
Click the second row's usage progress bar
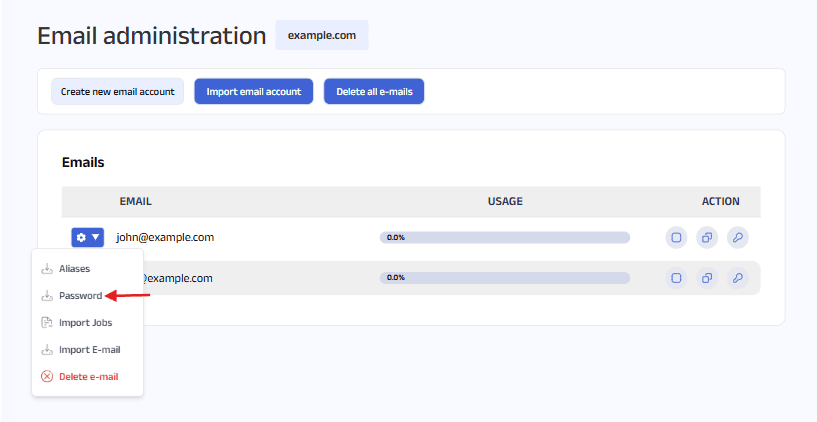pos(504,278)
